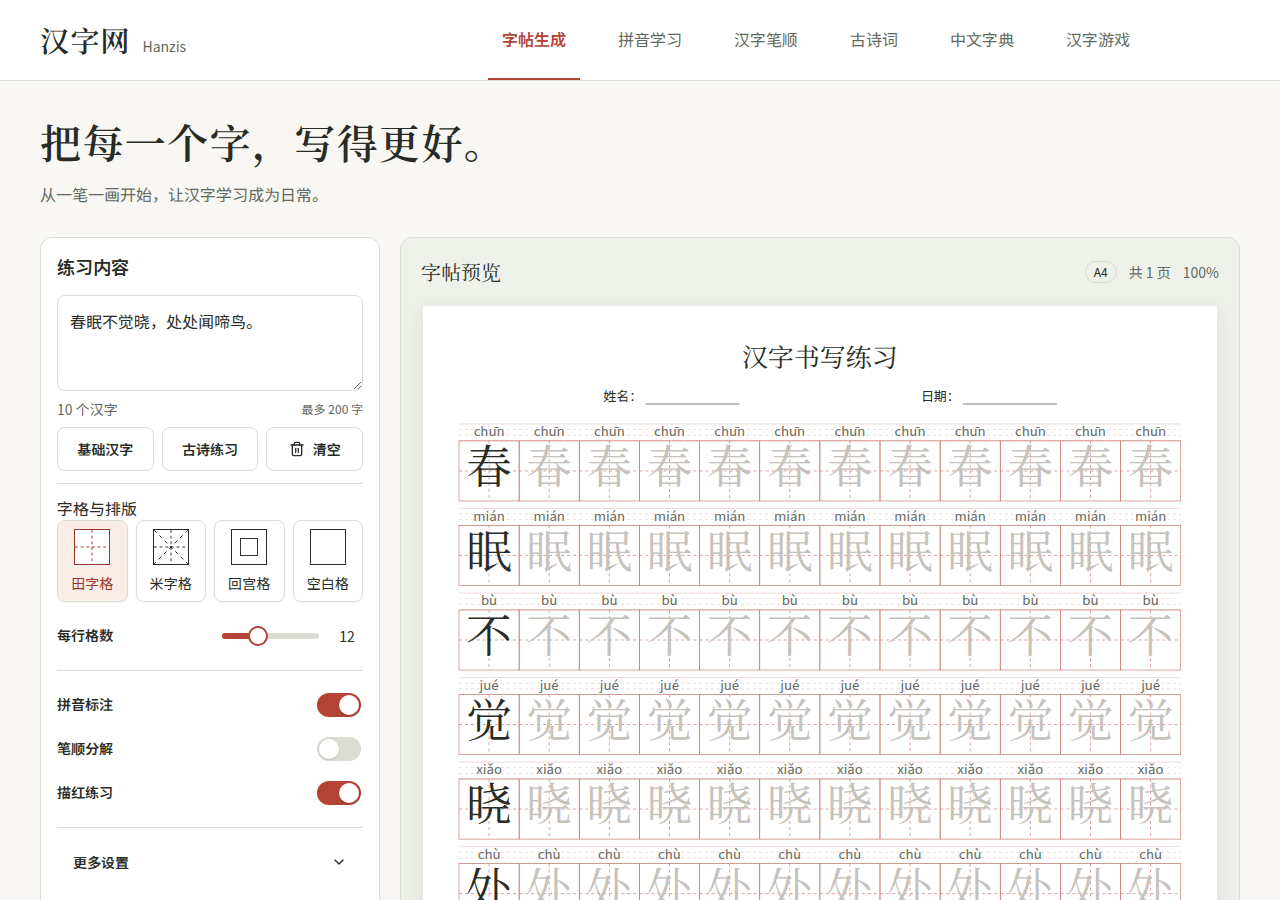The width and height of the screenshot is (1280, 900).
Task: Click the 最多 200 字 limit label
Action: [x=332, y=410]
